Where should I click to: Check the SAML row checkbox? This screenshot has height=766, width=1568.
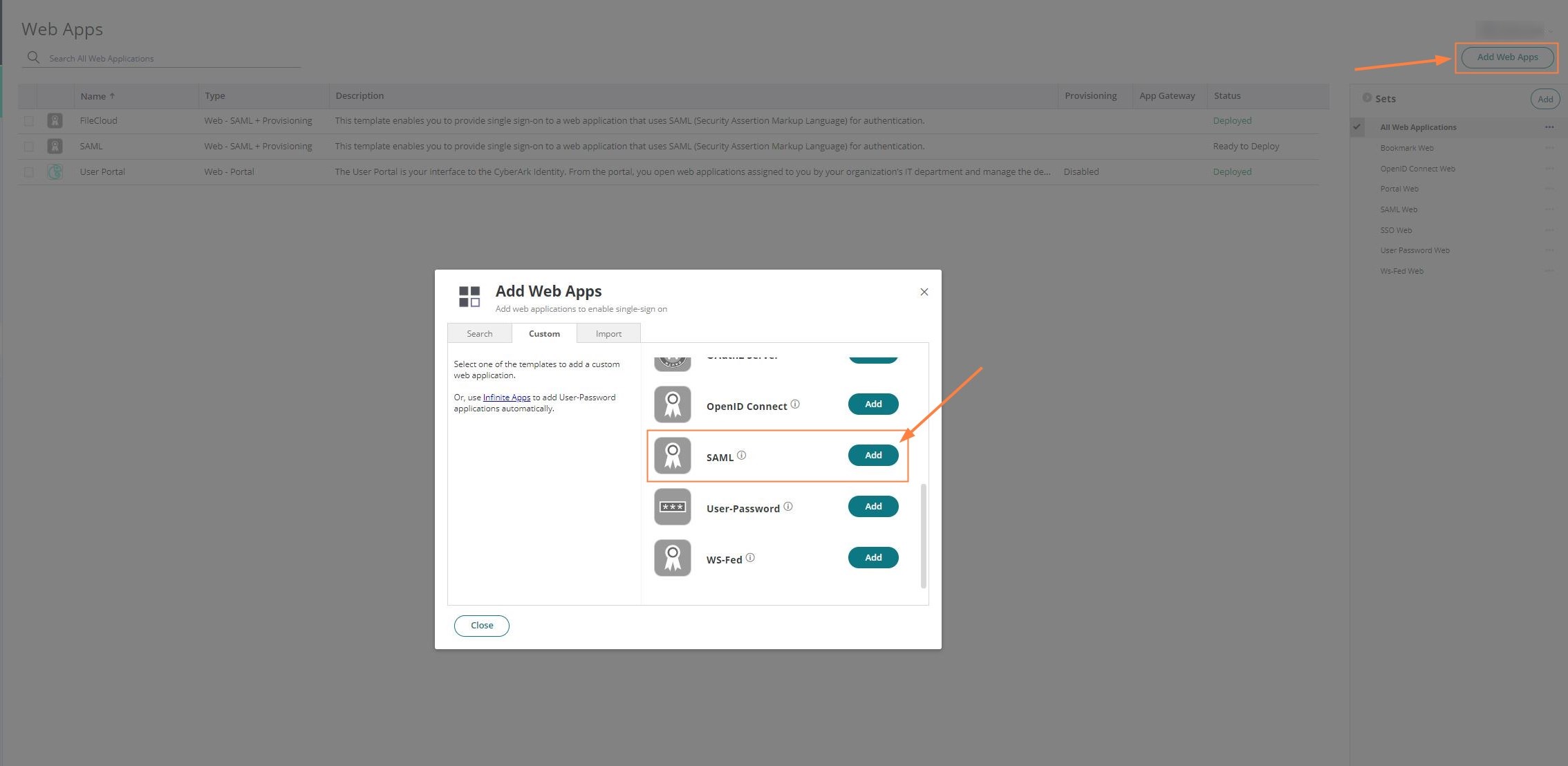point(28,146)
